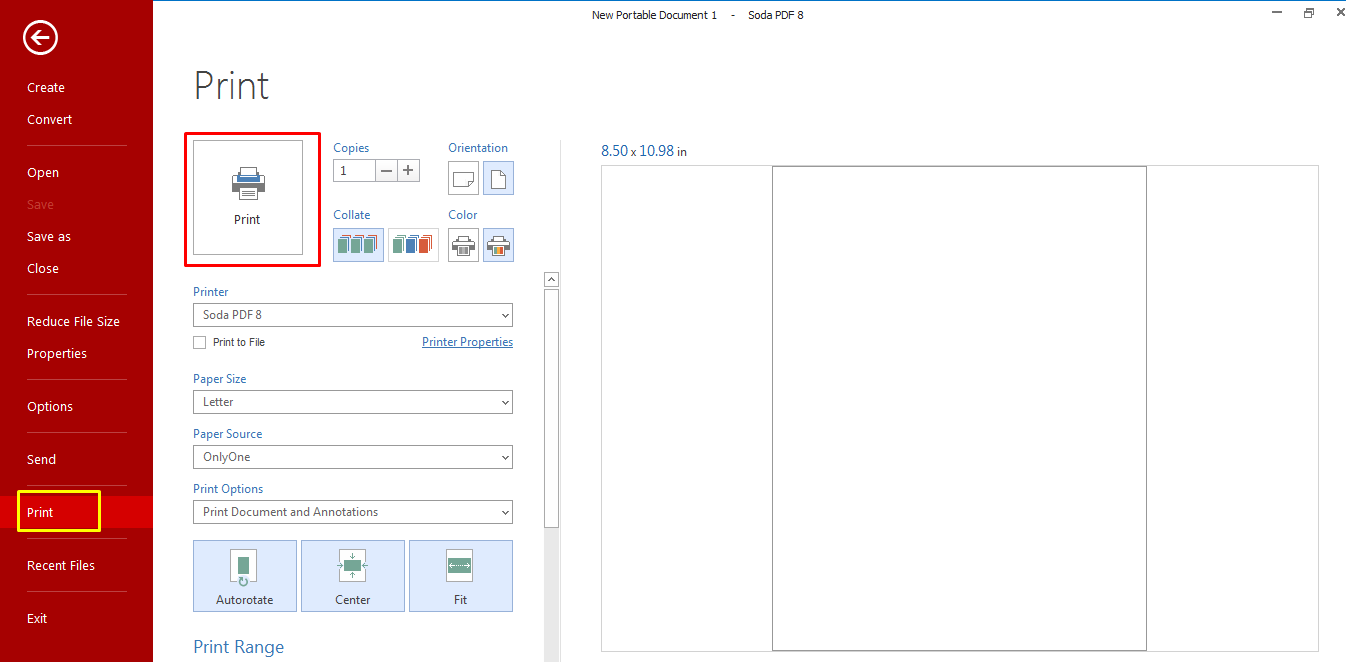This screenshot has width=1346, height=662.
Task: Enable the Print to File checkbox
Action: coord(200,342)
